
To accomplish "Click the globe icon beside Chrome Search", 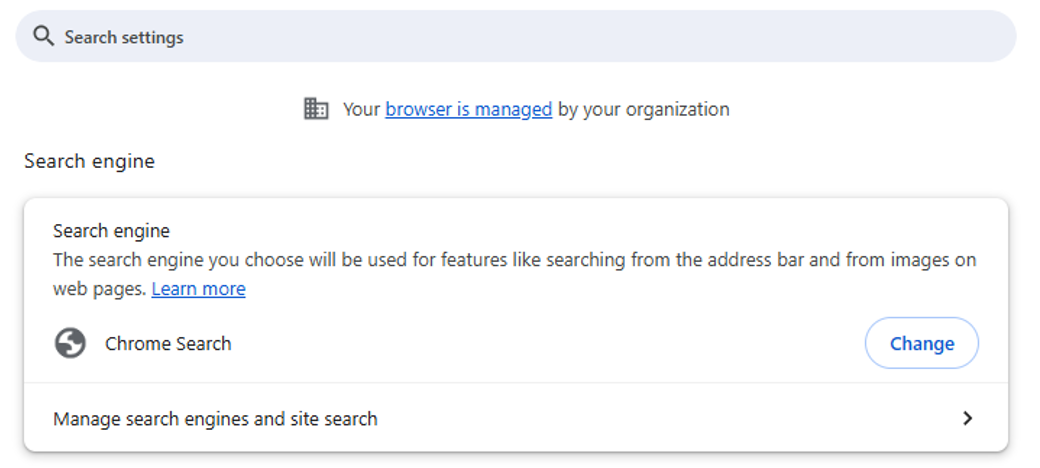I will [x=70, y=344].
